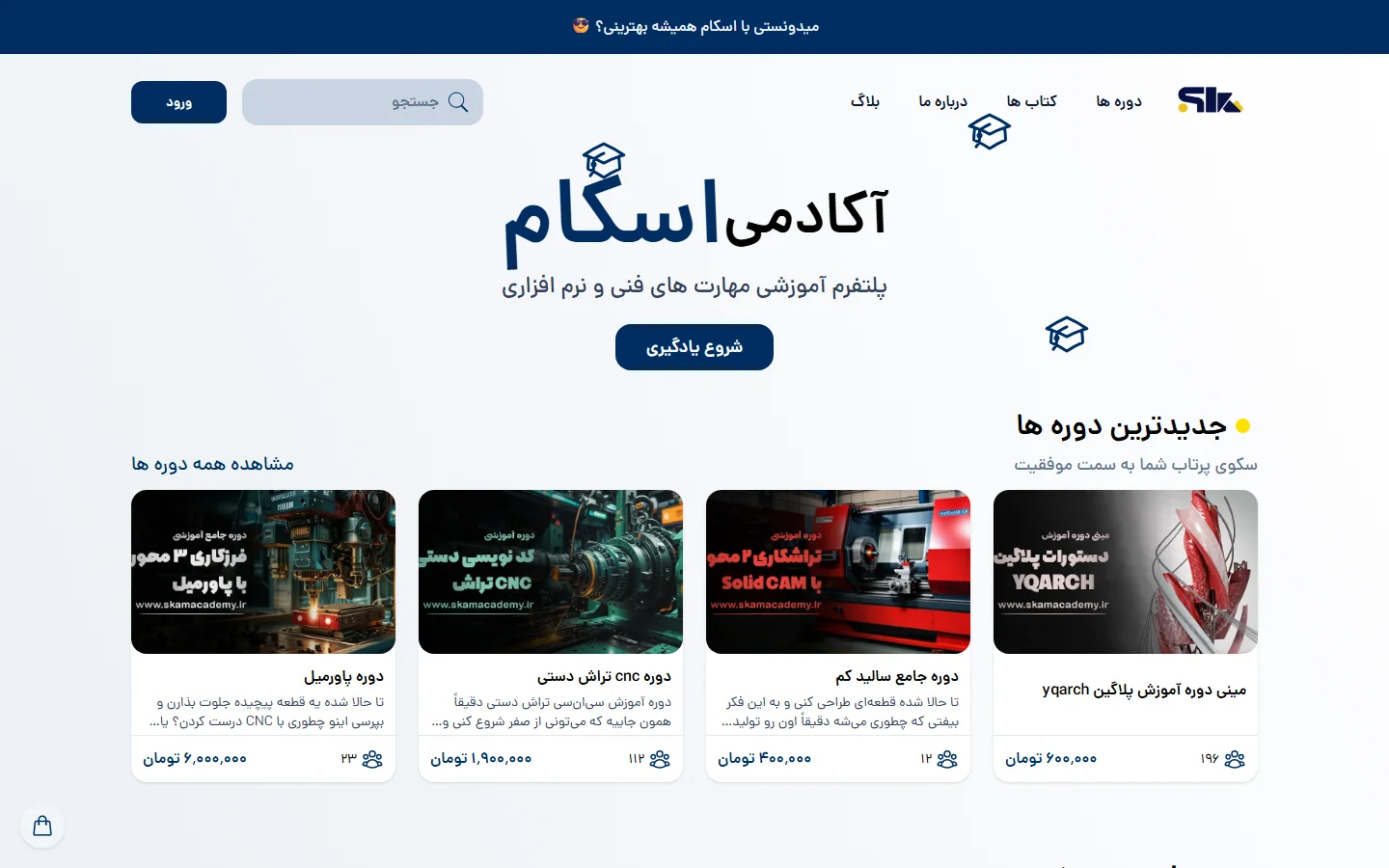Image resolution: width=1389 pixels, height=868 pixels.
Task: Click the Powermill course description text
Action: pyautogui.click(x=267, y=712)
